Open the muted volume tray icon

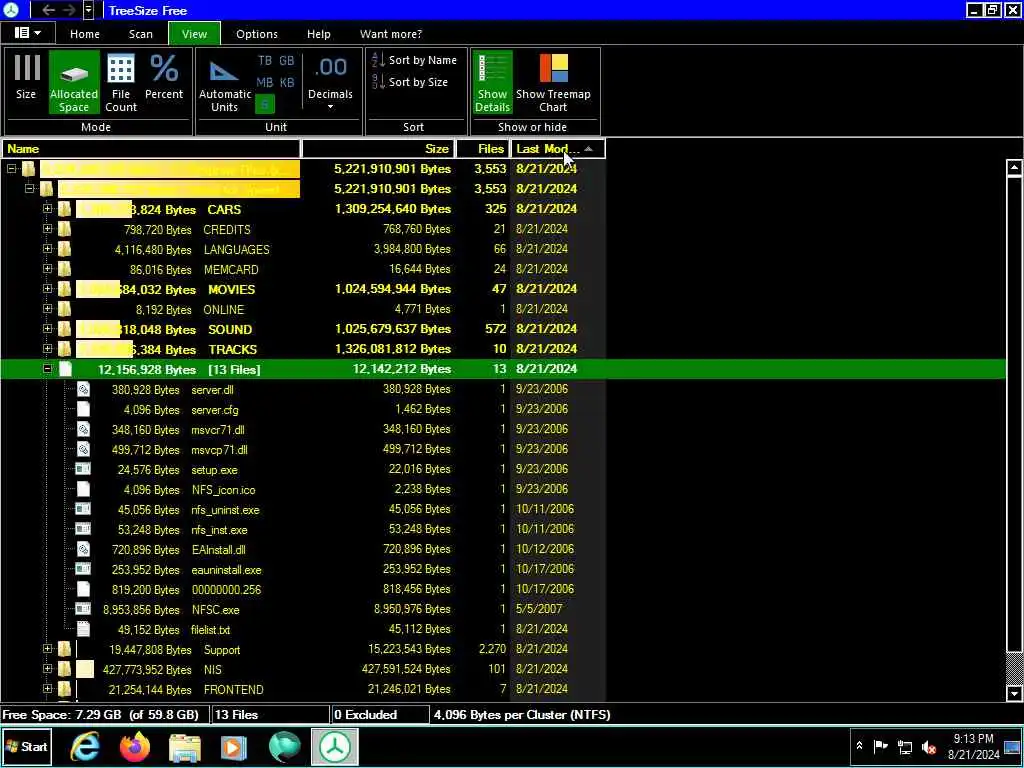click(x=929, y=747)
